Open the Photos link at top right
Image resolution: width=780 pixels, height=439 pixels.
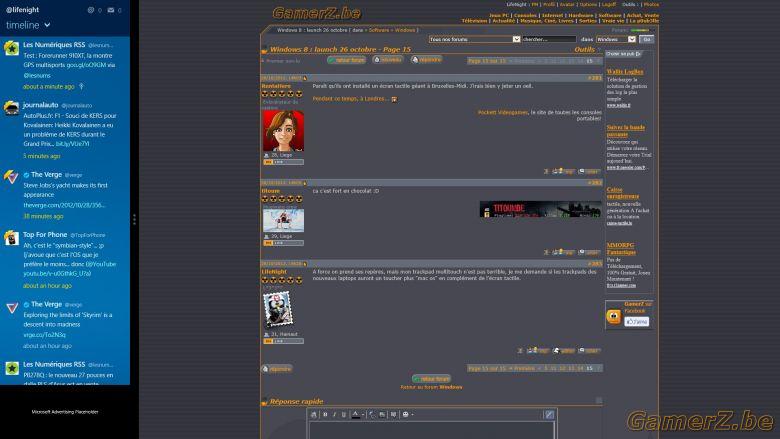click(651, 4)
